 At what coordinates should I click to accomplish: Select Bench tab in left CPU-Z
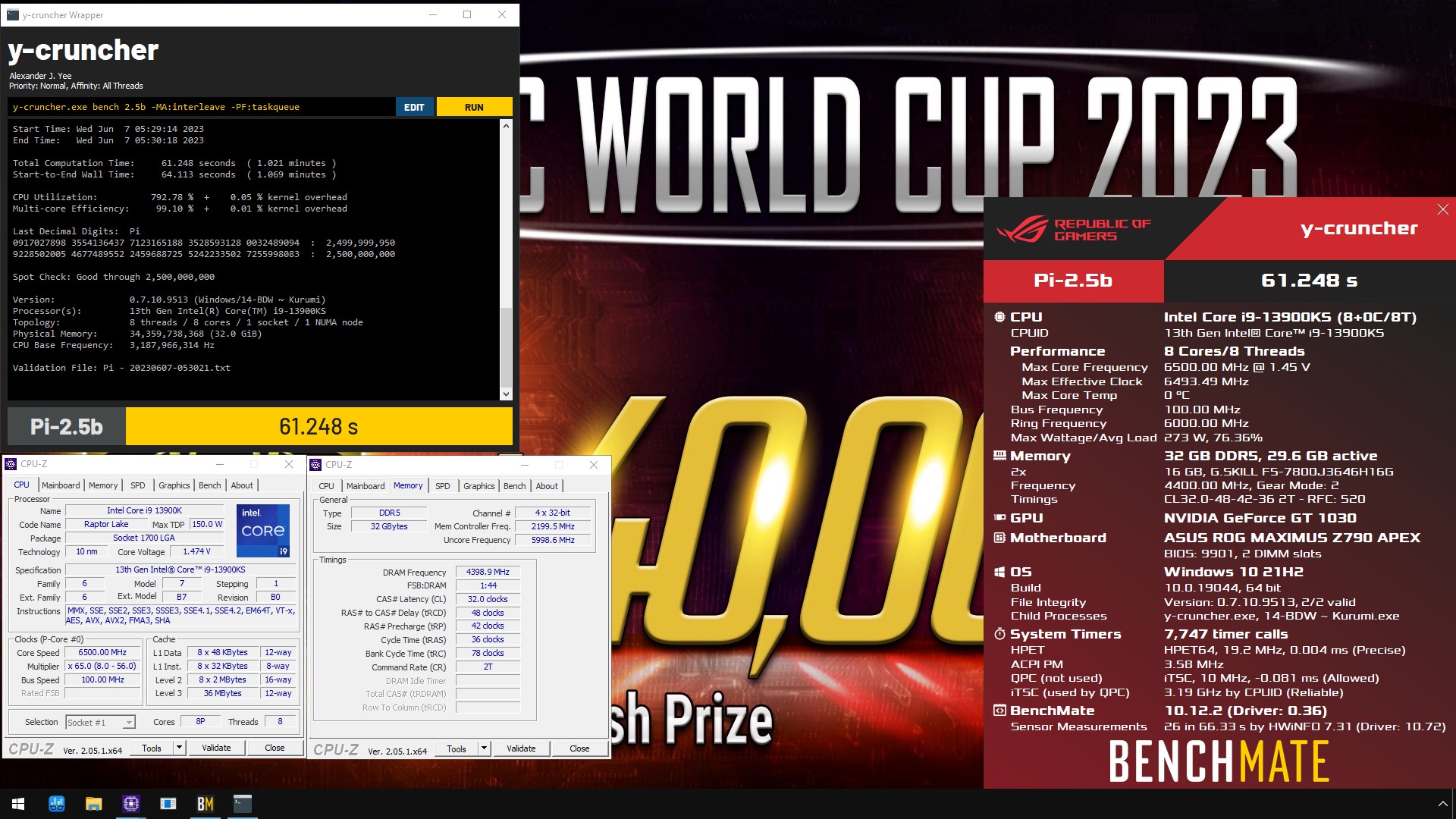210,485
